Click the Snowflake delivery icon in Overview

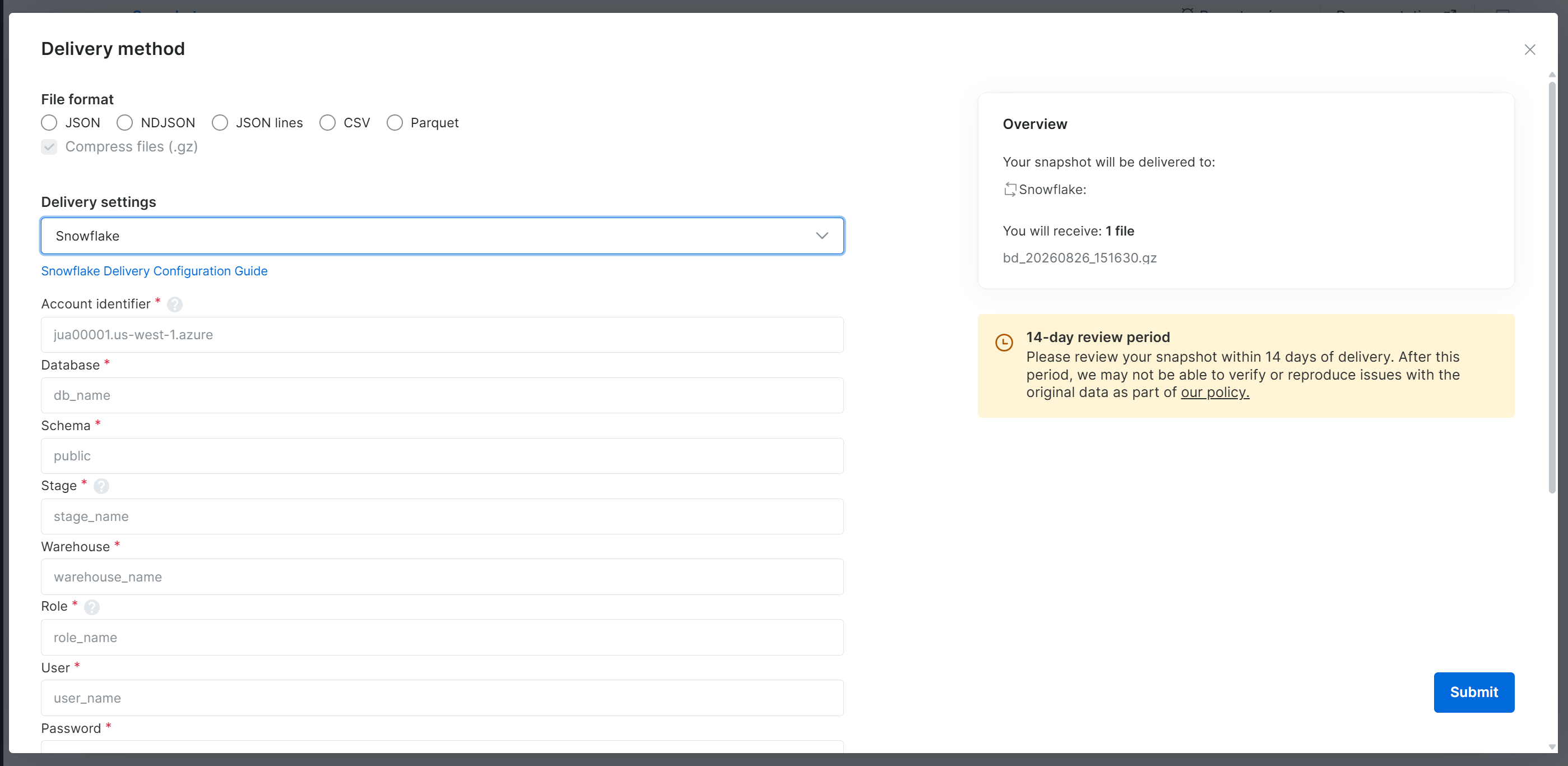pos(1010,190)
